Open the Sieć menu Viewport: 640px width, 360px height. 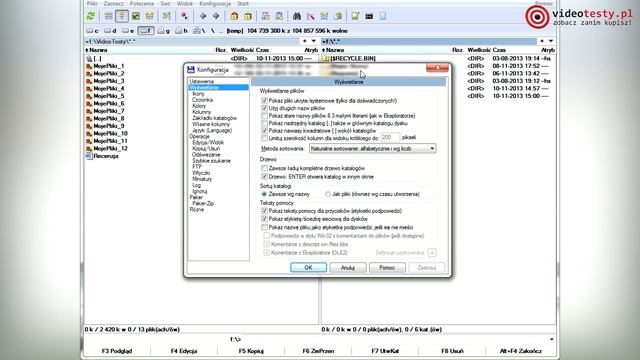165,4
